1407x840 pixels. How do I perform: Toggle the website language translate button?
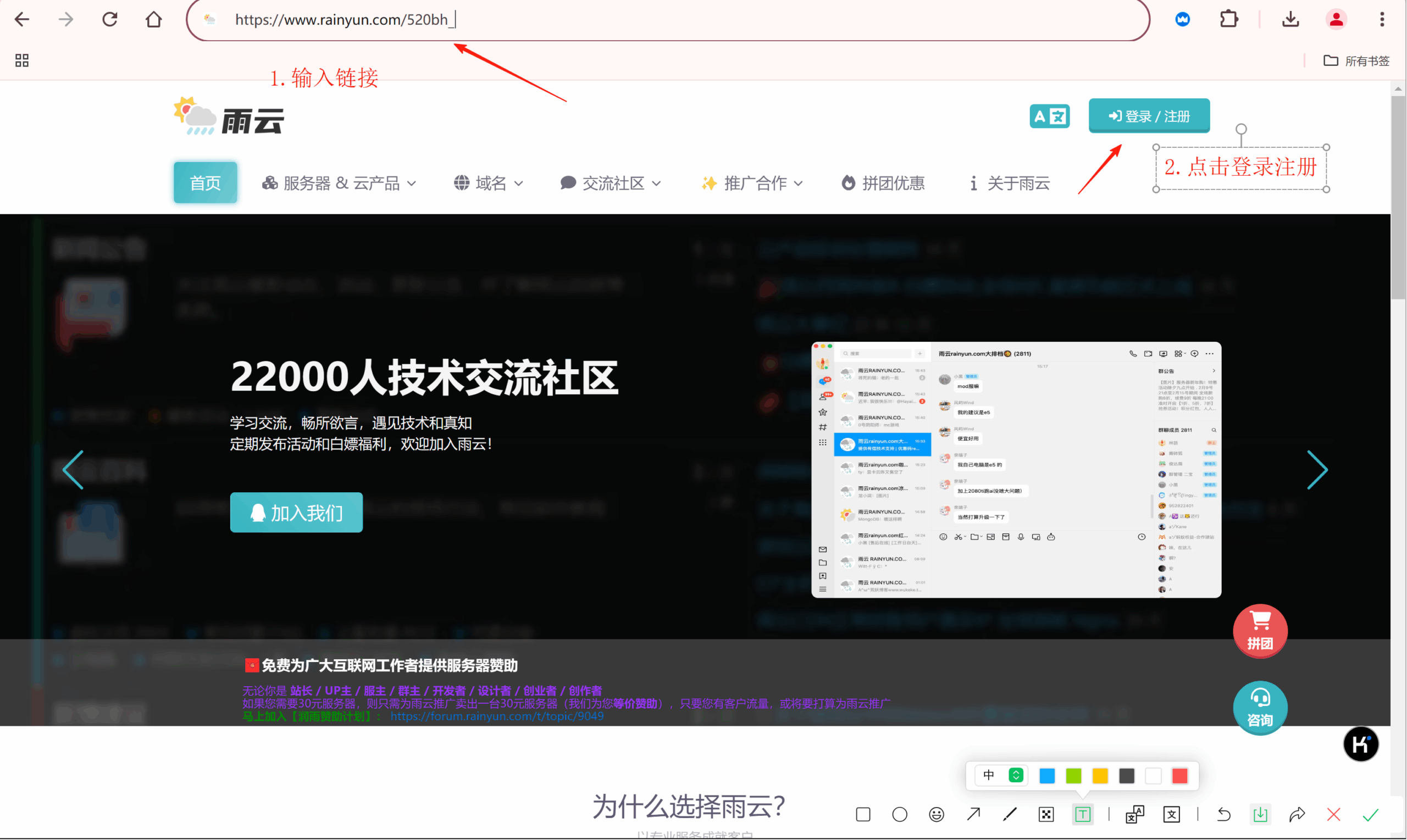(1049, 116)
